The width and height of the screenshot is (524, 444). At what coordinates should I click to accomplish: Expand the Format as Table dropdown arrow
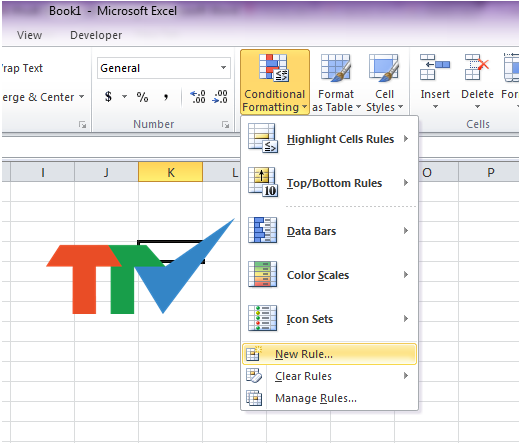click(358, 107)
